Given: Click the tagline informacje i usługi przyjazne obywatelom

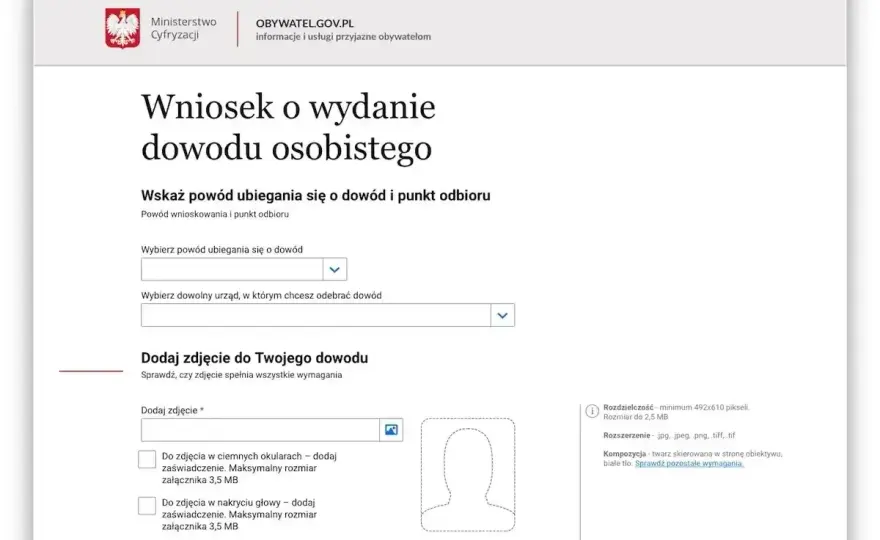Looking at the screenshot, I should (x=343, y=37).
